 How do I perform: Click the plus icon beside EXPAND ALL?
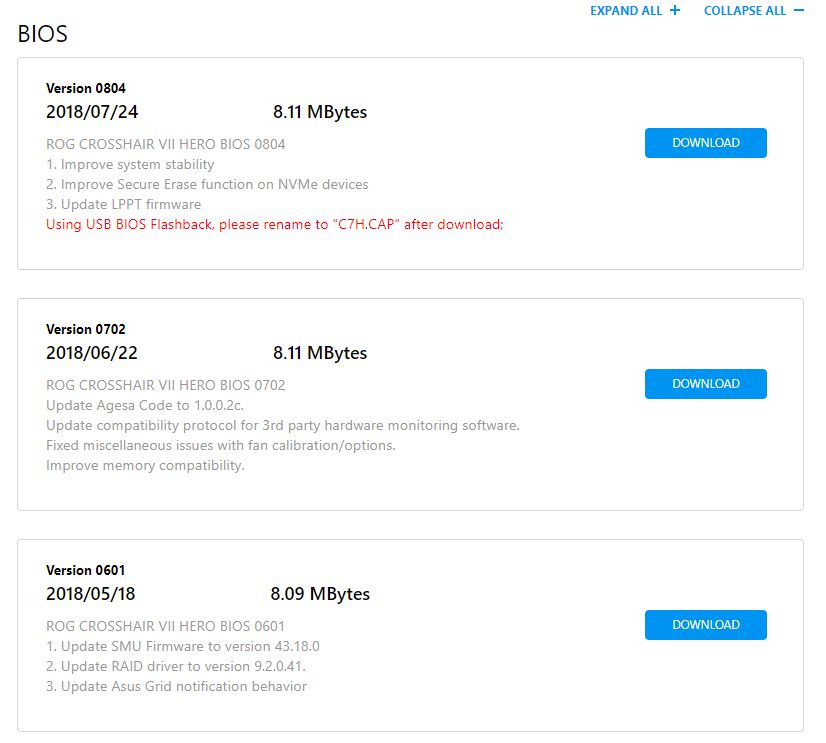click(675, 11)
